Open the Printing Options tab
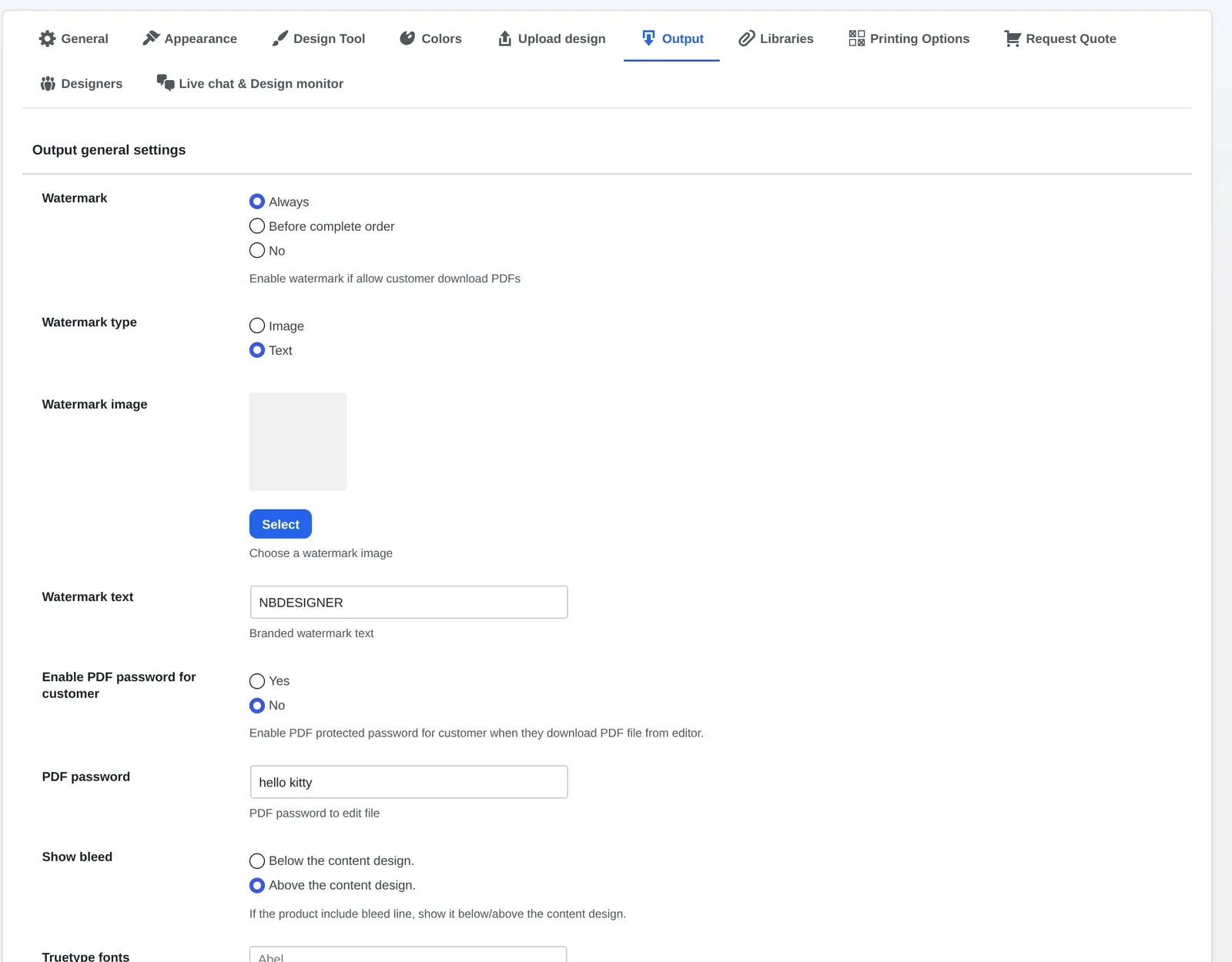 [x=909, y=38]
